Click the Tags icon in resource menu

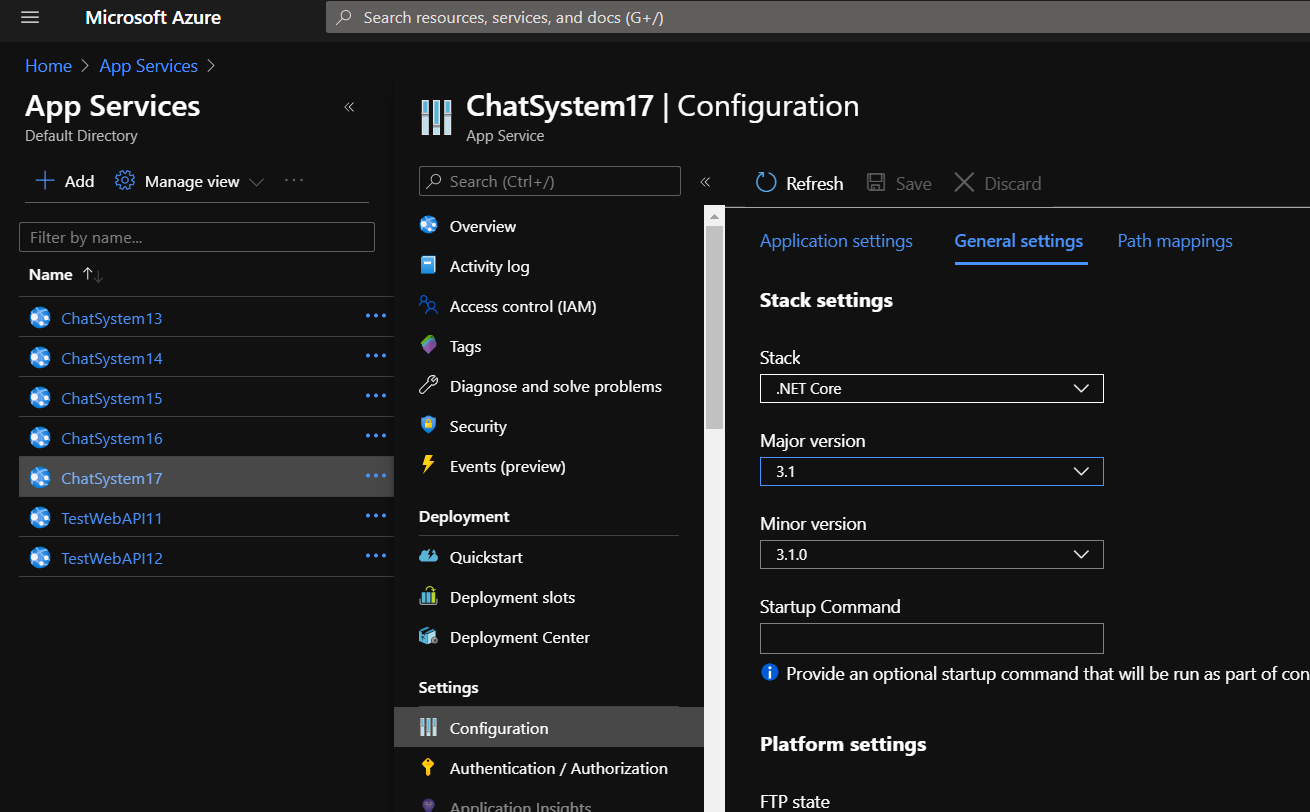(428, 346)
